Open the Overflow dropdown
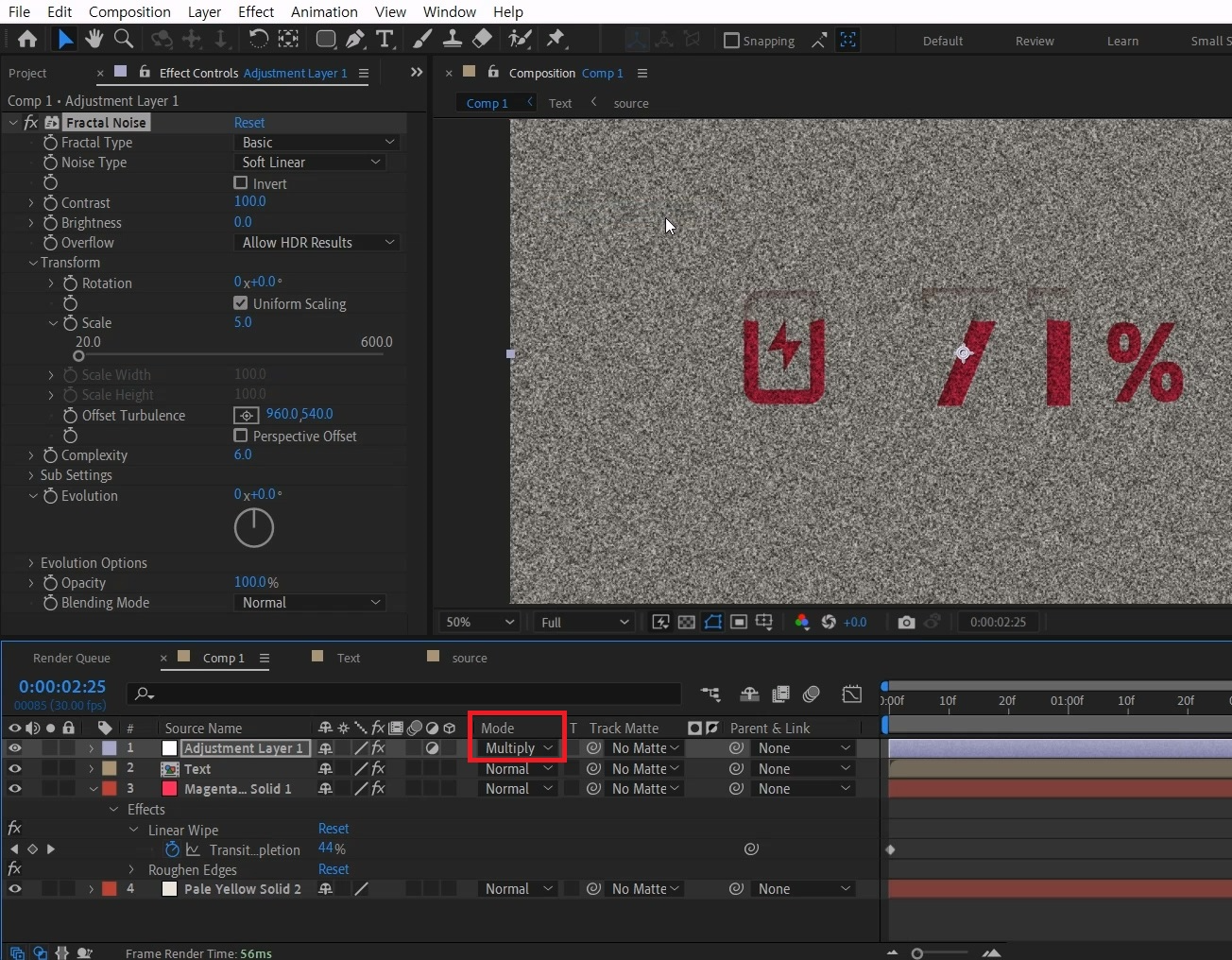Screen dimensions: 1232x960 pyautogui.click(x=317, y=243)
